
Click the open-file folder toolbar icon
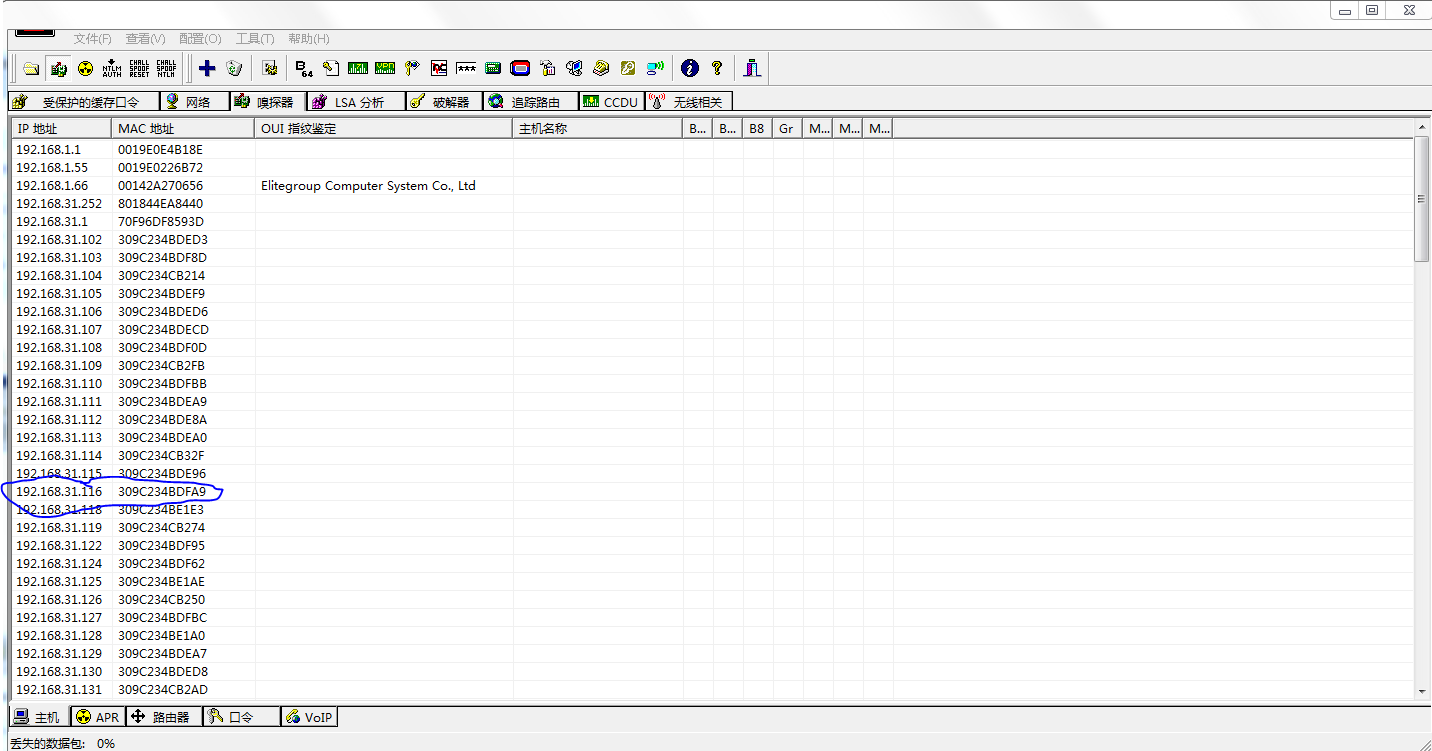[31, 68]
